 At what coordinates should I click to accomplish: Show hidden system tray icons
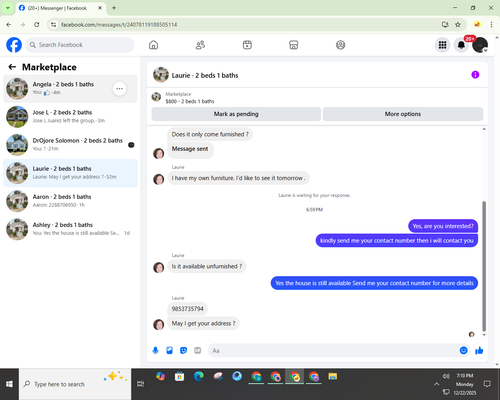(436, 384)
